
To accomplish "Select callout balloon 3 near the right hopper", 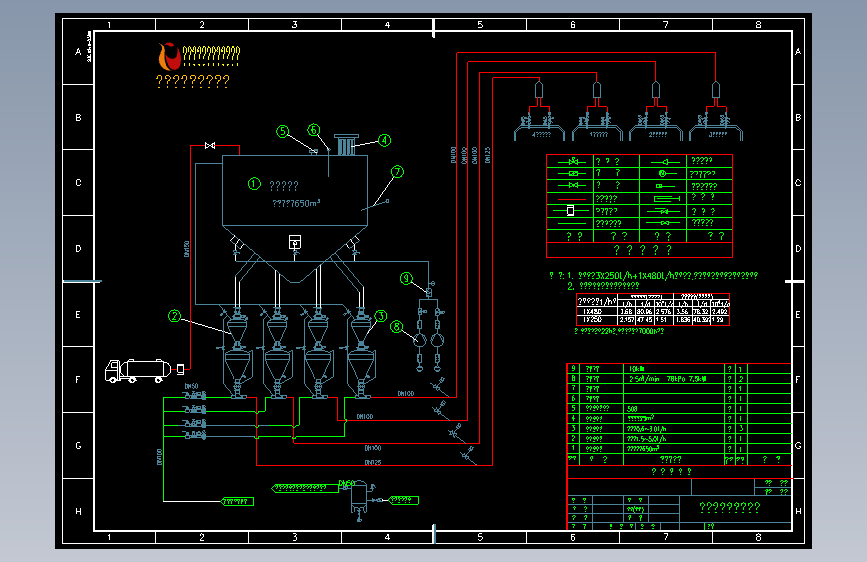I will 380,316.
